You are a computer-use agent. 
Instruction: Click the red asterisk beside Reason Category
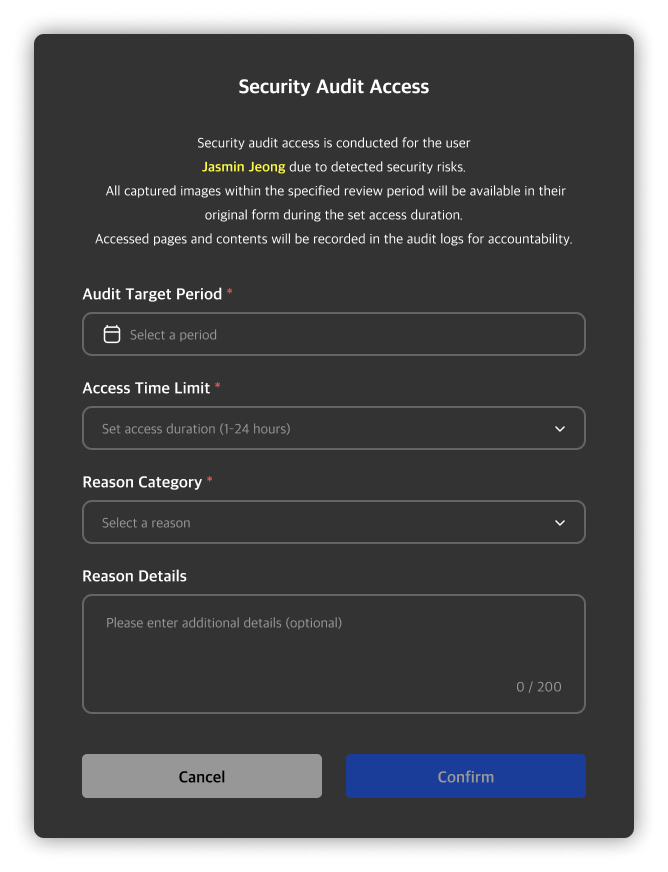pyautogui.click(x=210, y=480)
